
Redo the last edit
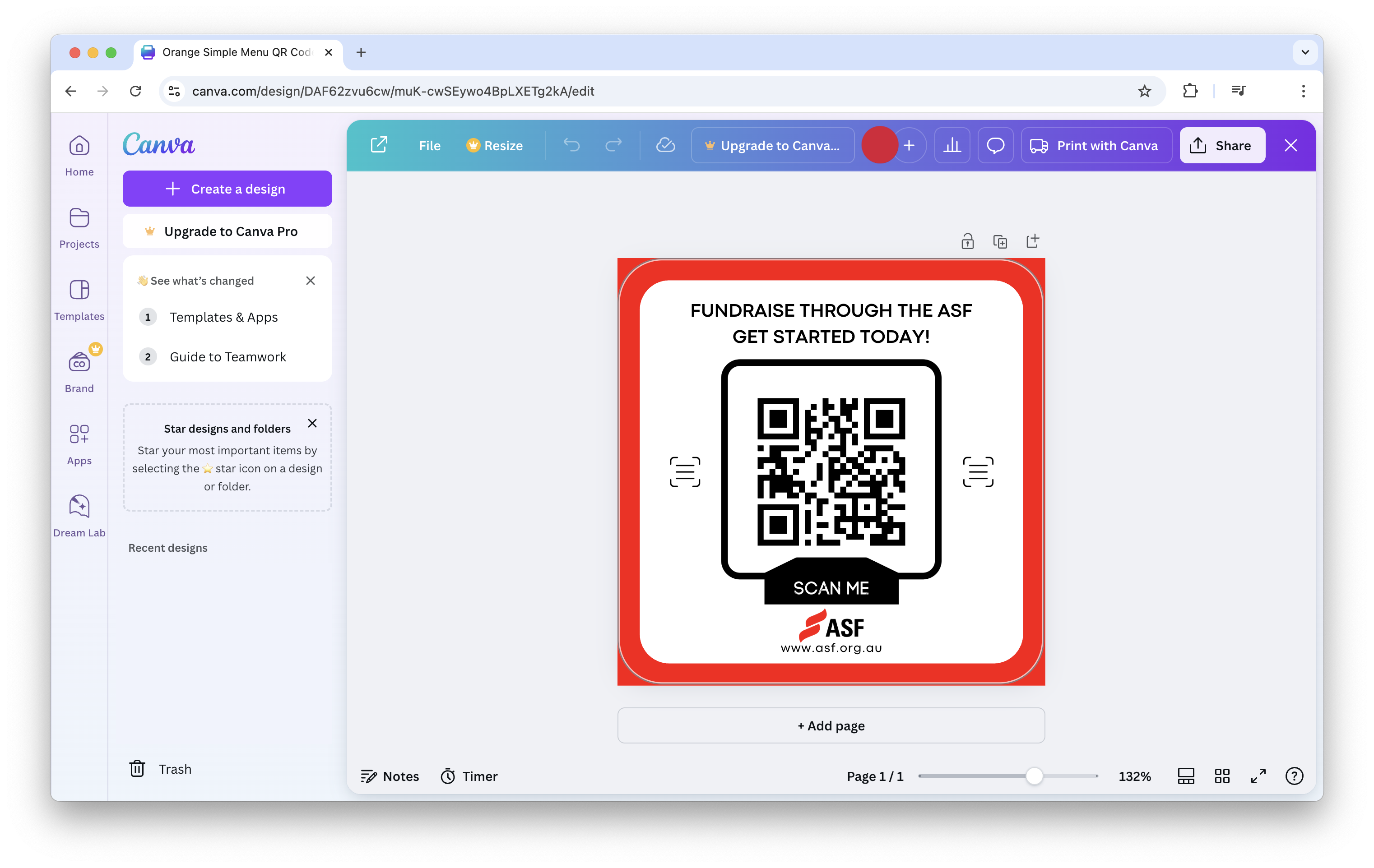click(614, 145)
